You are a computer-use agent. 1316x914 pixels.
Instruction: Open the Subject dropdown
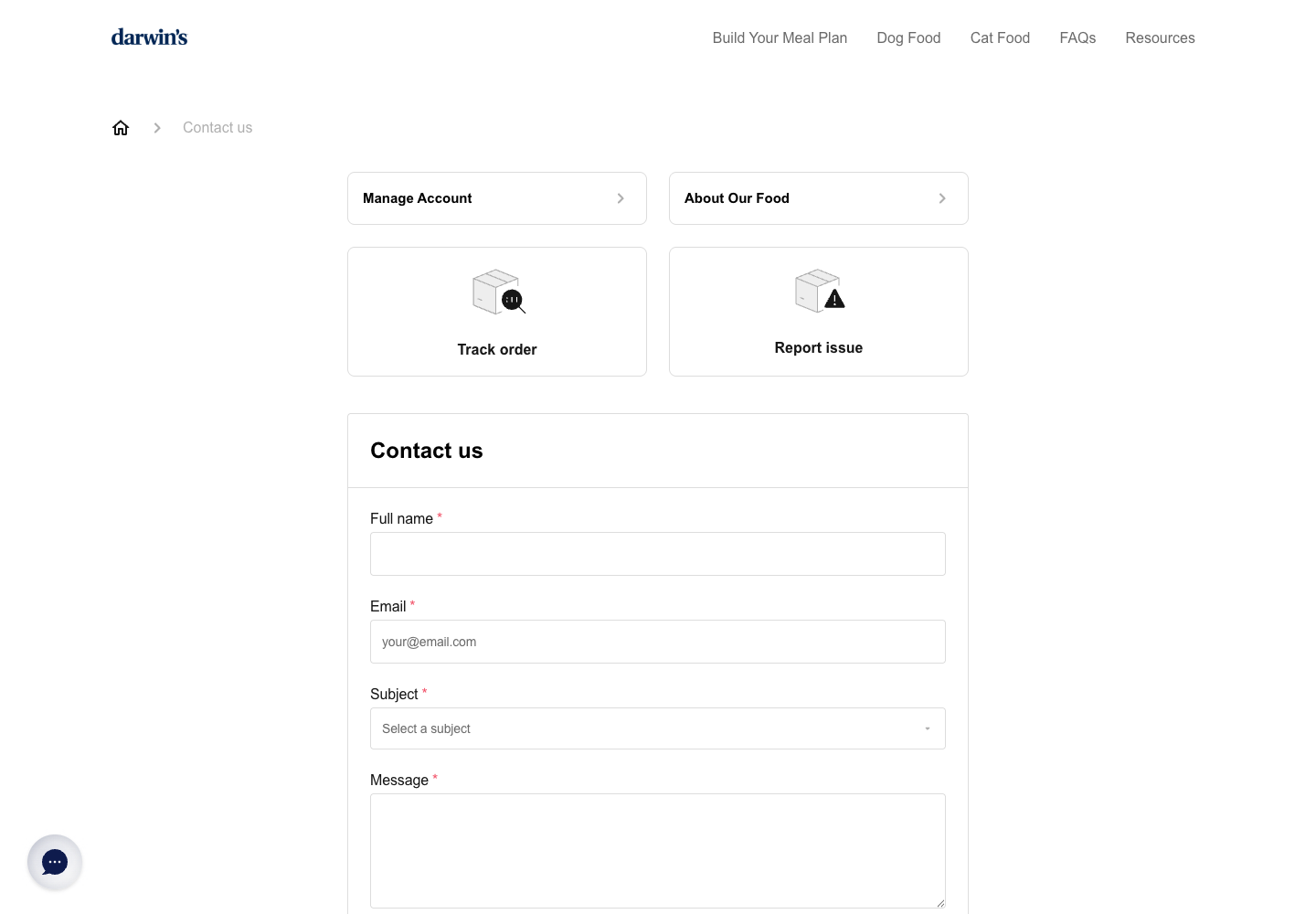coord(658,728)
